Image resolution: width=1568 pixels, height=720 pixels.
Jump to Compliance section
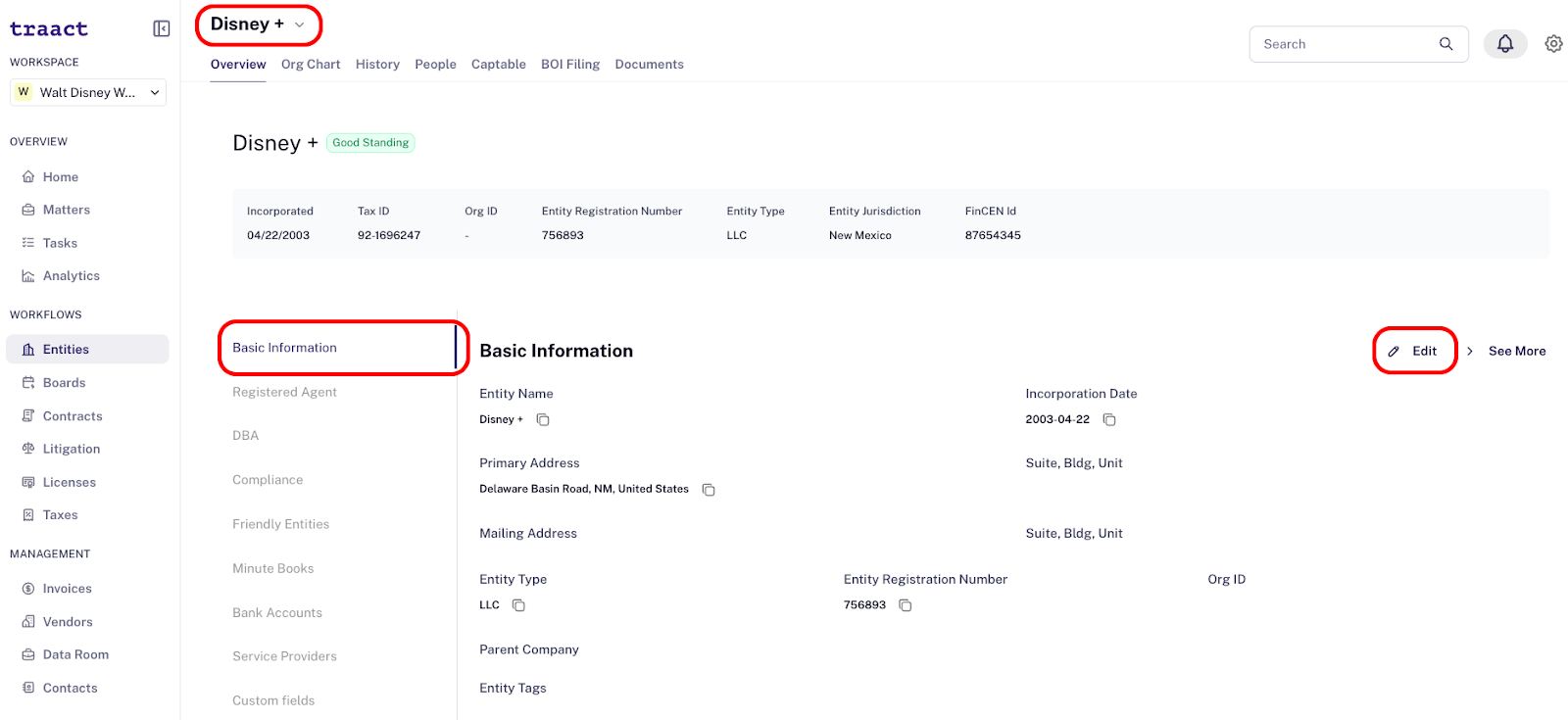tap(268, 480)
